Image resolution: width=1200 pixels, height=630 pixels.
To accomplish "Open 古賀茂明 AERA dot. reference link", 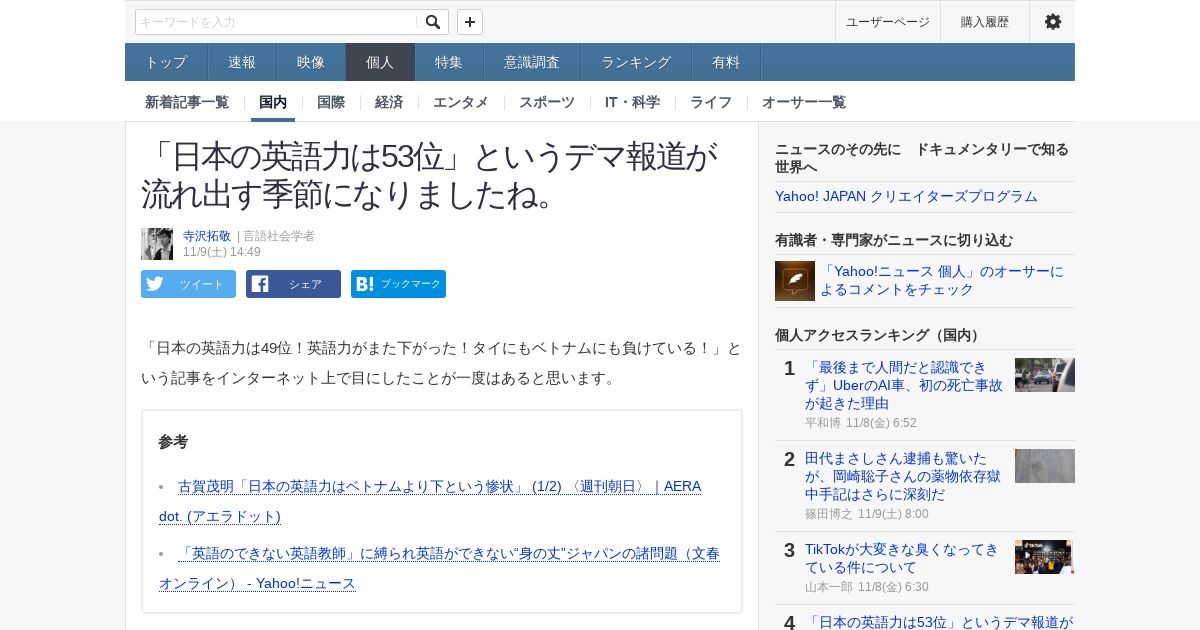I will click(430, 501).
